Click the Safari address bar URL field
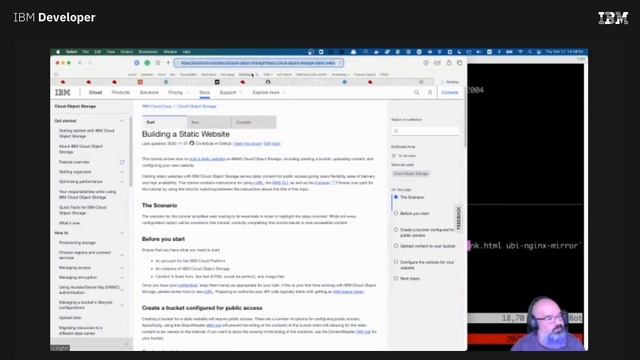 point(259,63)
